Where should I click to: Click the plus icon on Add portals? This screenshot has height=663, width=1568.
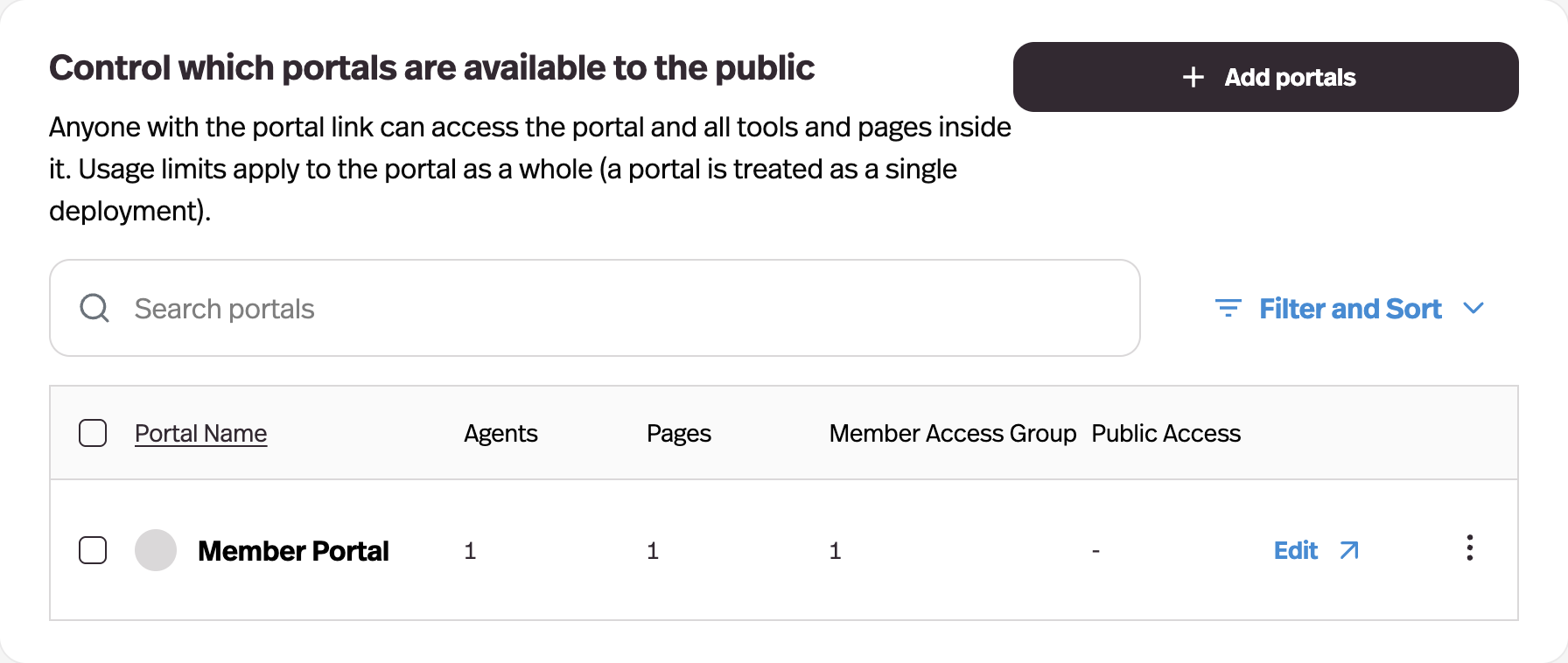[1193, 77]
